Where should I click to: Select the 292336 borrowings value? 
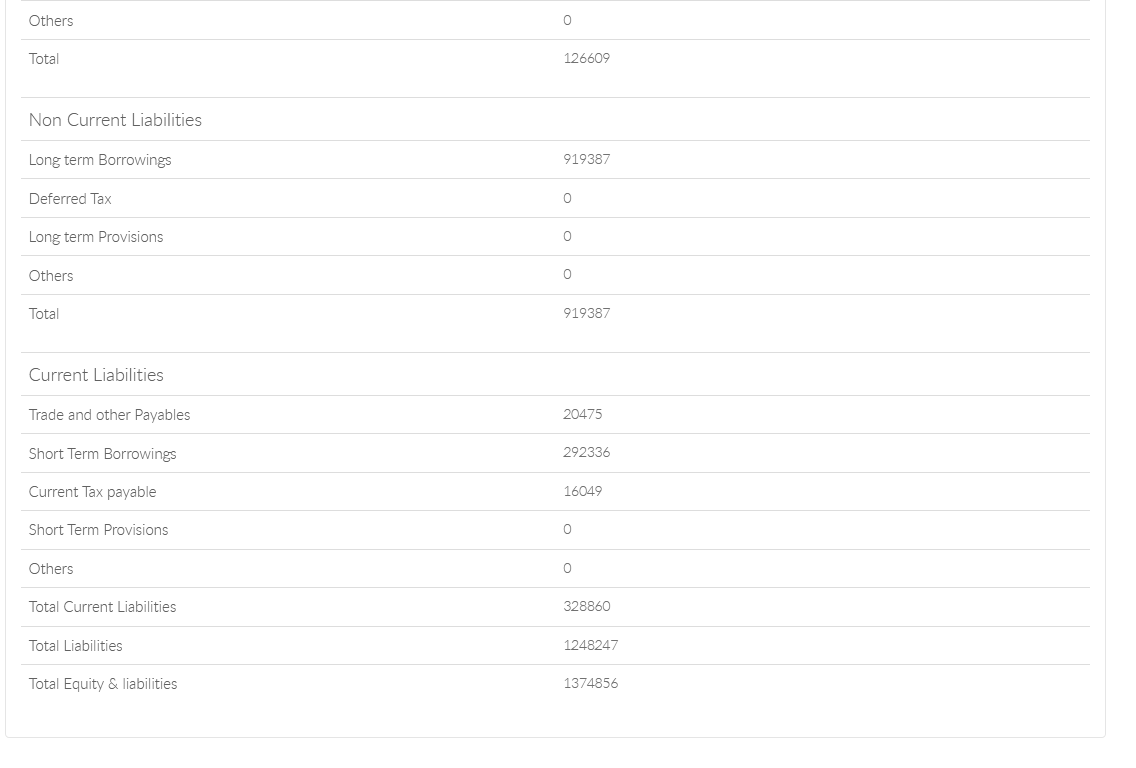pyautogui.click(x=586, y=452)
